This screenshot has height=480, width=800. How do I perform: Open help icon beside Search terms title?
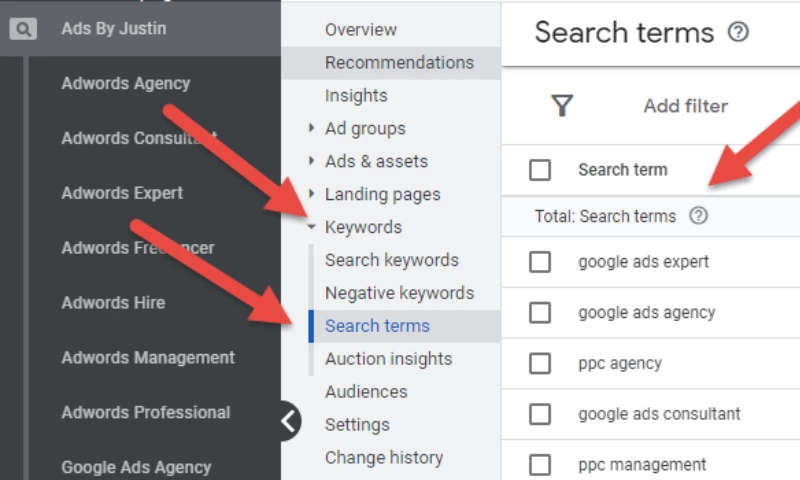[738, 32]
